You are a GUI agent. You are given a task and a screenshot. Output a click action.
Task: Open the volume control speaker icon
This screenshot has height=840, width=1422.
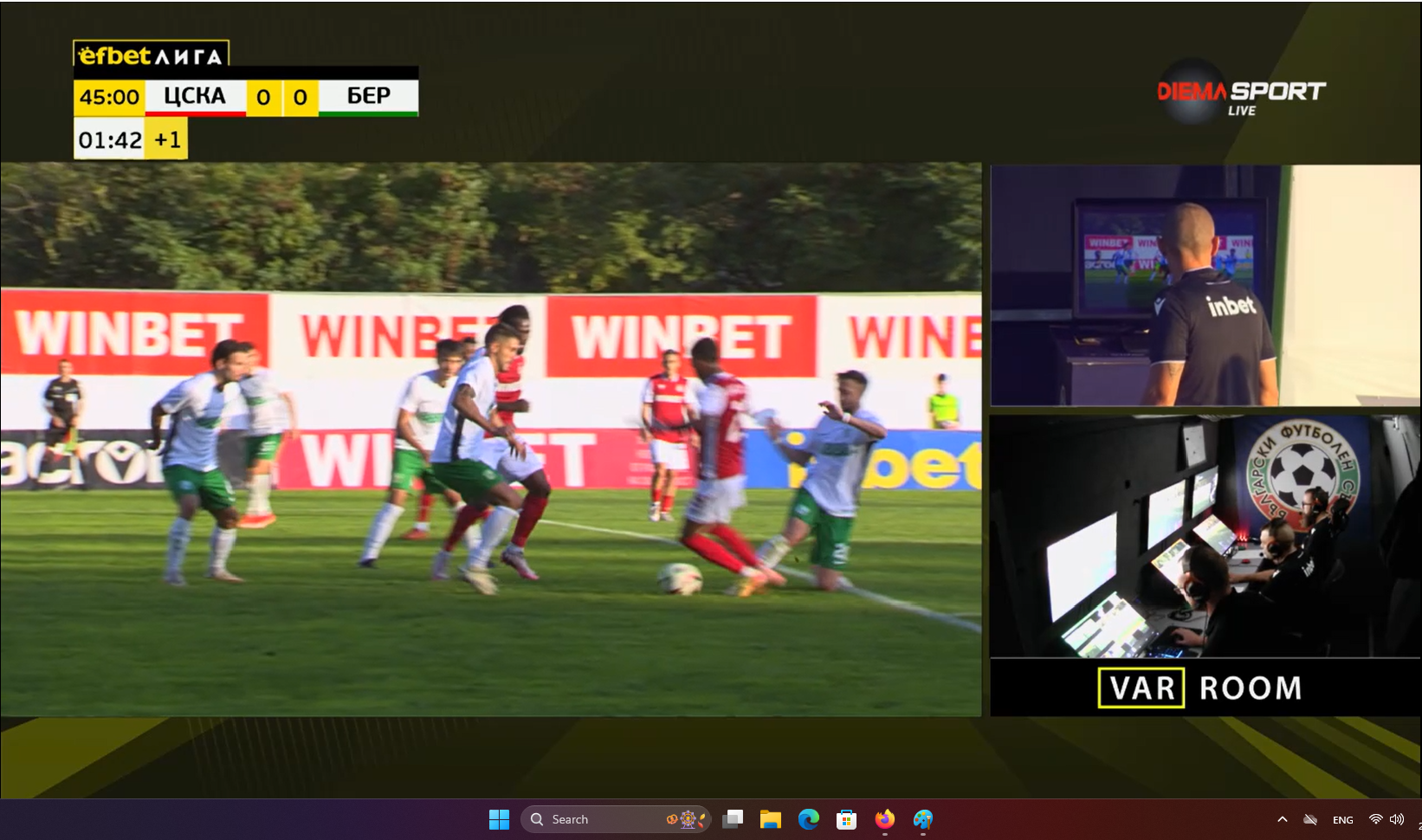1397,819
